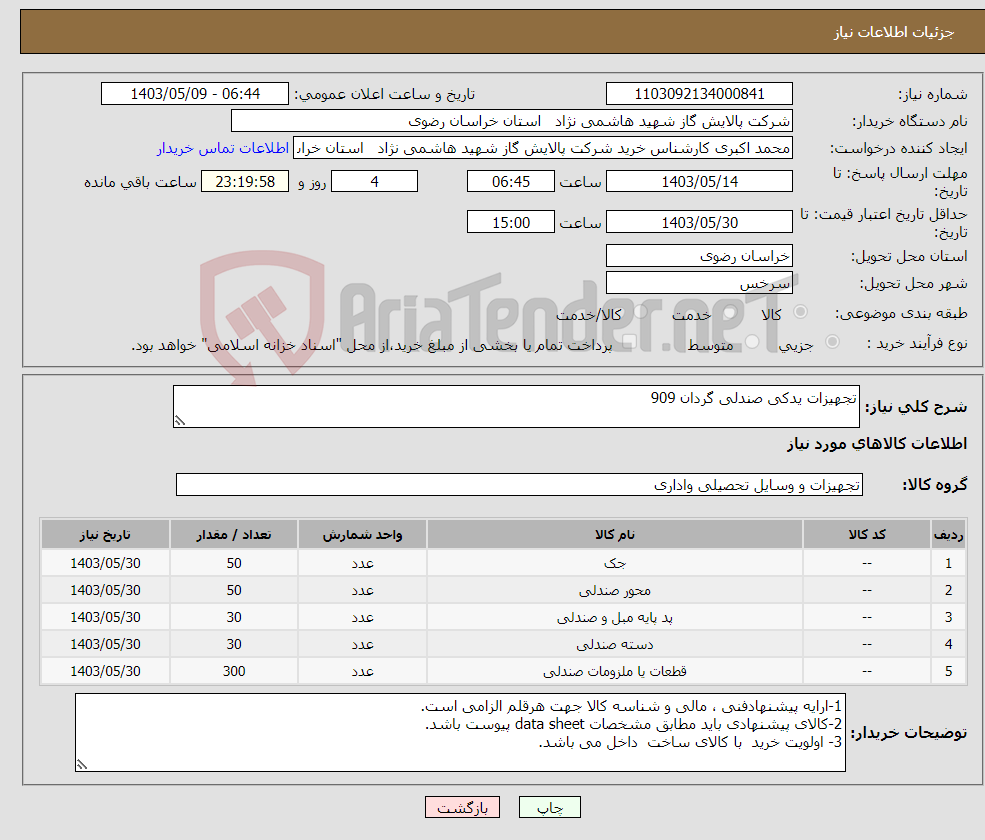Click the item name پد پایه مبل و صندلی

coord(614,618)
